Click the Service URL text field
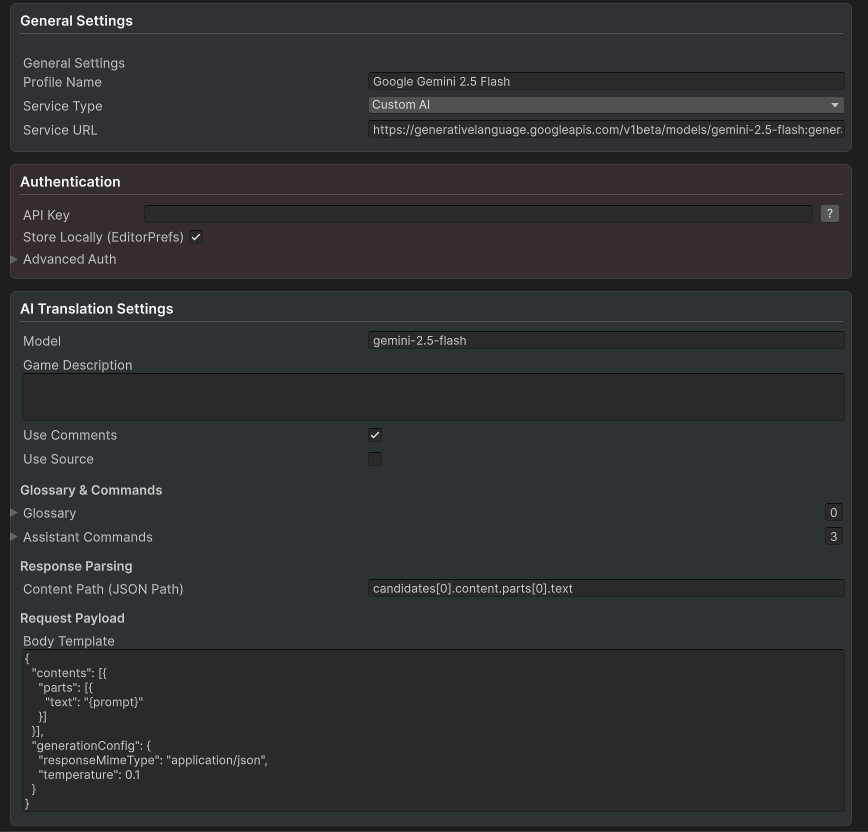 click(x=605, y=129)
